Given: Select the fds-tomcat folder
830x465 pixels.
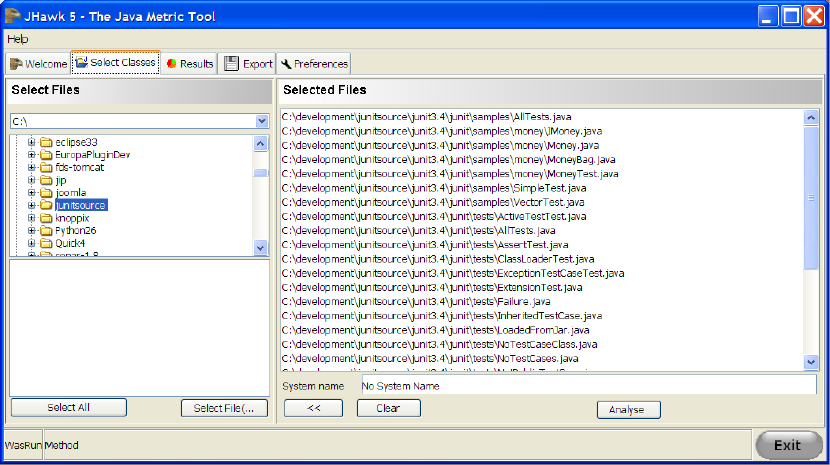Looking at the screenshot, I should coord(79,167).
